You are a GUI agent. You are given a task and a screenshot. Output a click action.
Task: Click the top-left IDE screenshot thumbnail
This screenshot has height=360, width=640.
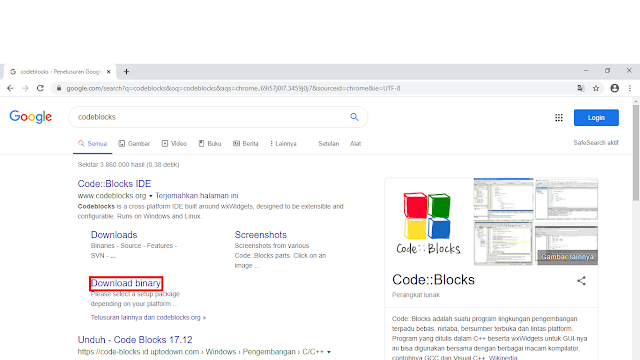click(503, 199)
